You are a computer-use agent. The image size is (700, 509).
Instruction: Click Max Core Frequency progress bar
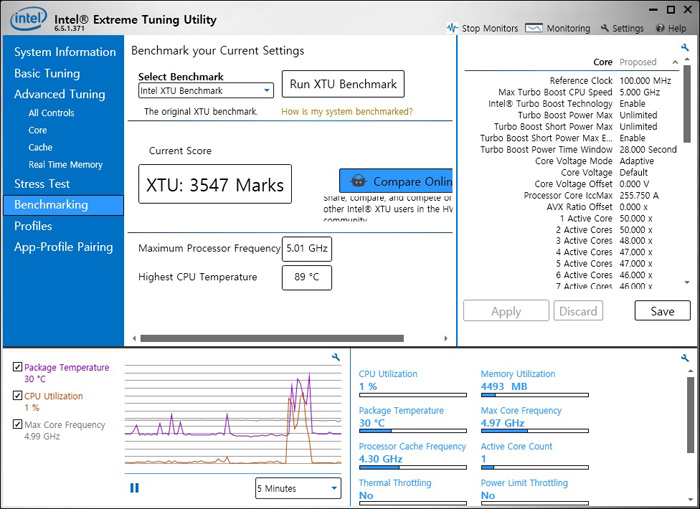pos(534,431)
